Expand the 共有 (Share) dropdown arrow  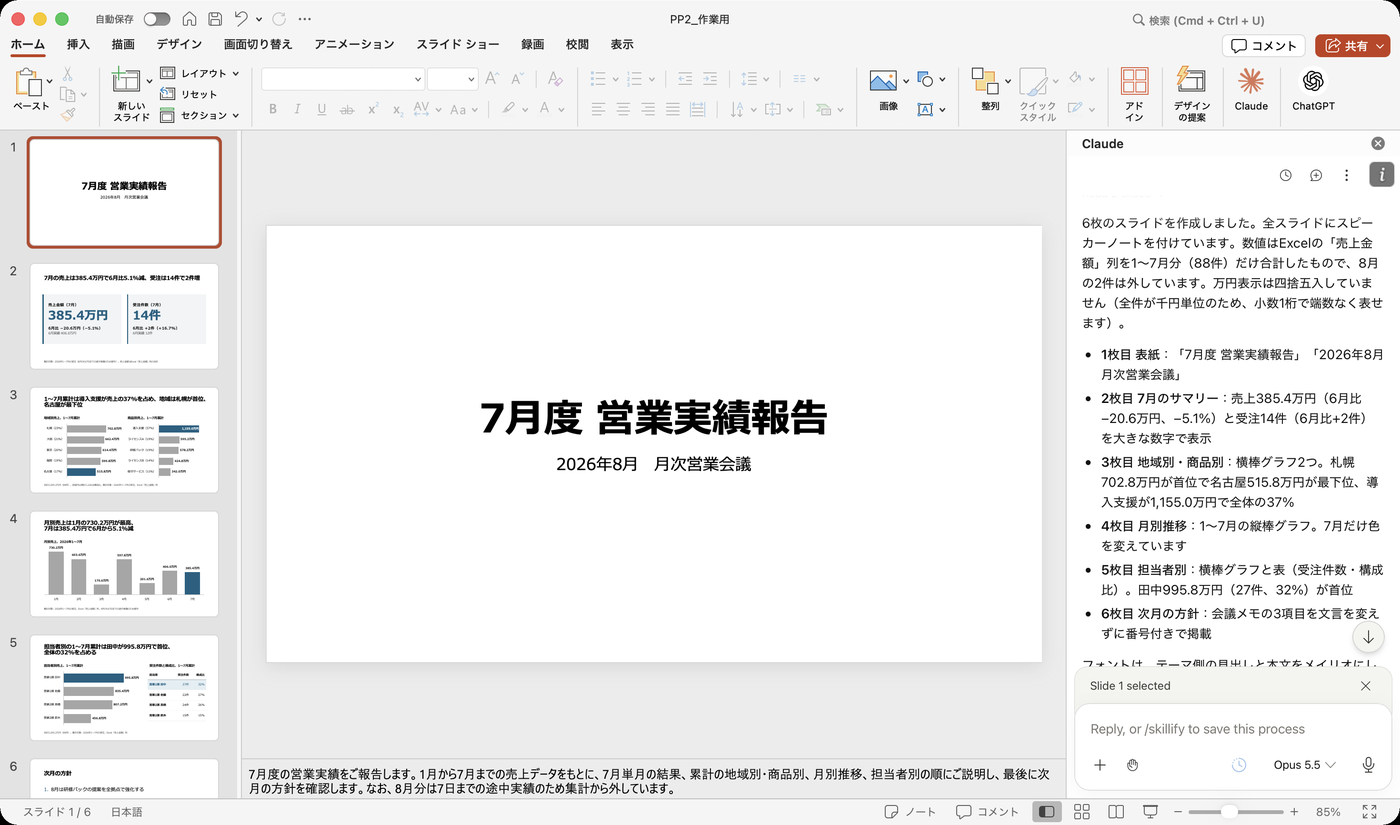coord(1380,46)
